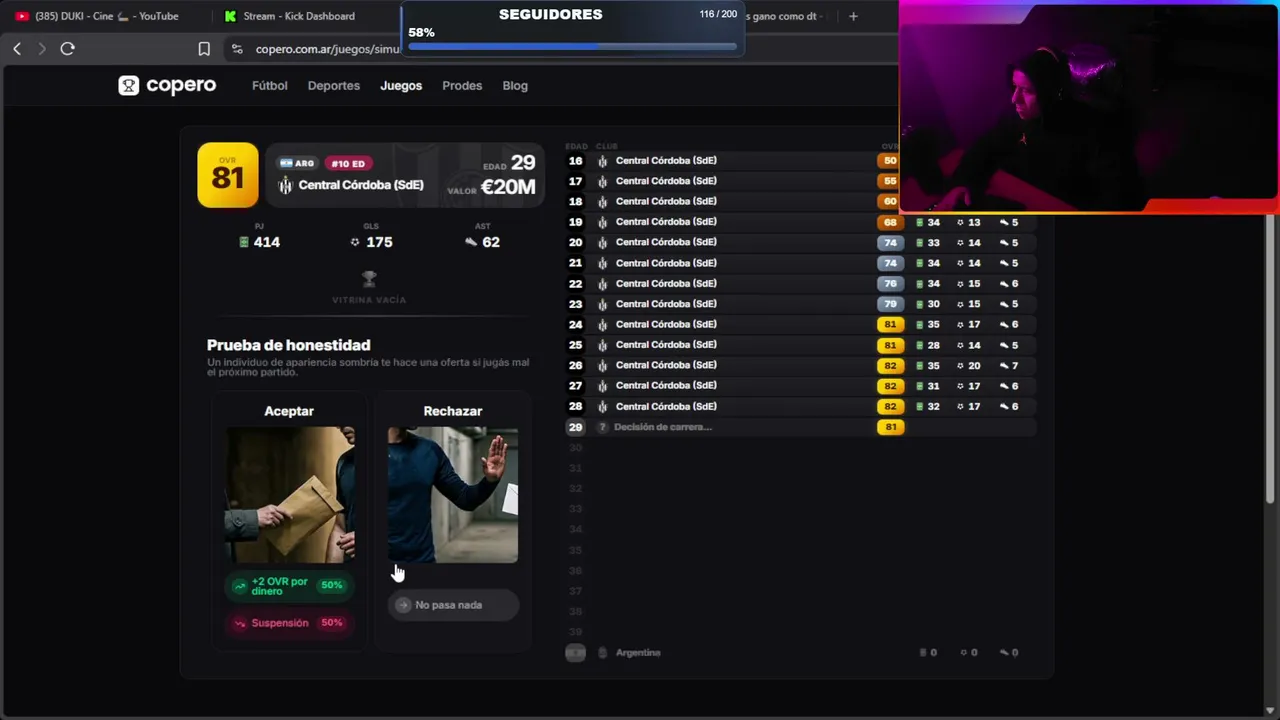Viewport: 1280px width, 720px height.
Task: Click the club crest on age 16 row
Action: [x=602, y=161]
